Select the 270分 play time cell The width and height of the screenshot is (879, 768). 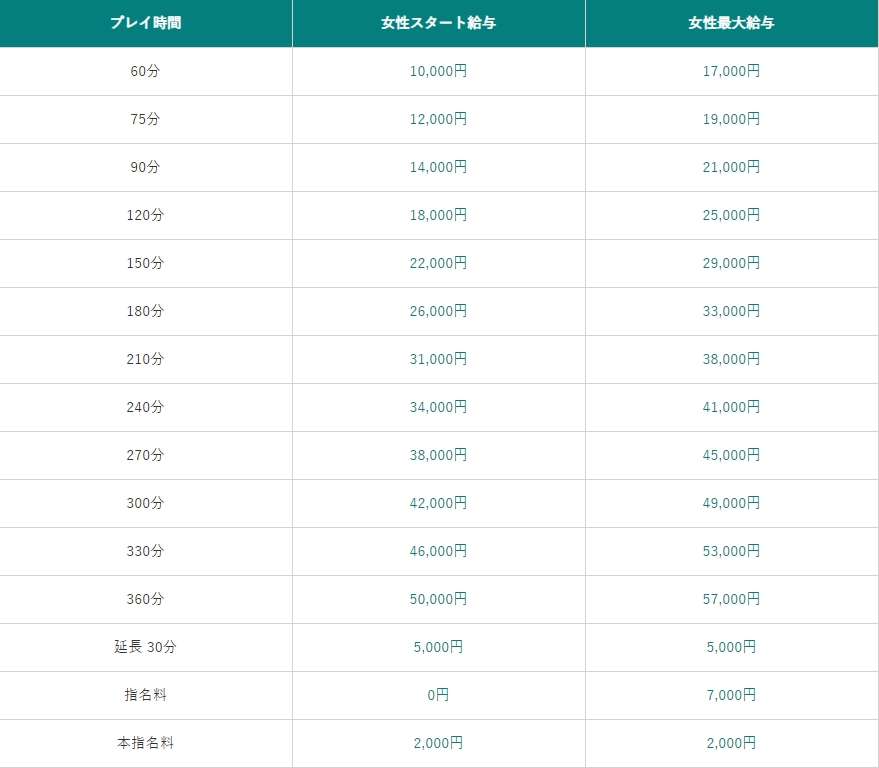point(146,455)
